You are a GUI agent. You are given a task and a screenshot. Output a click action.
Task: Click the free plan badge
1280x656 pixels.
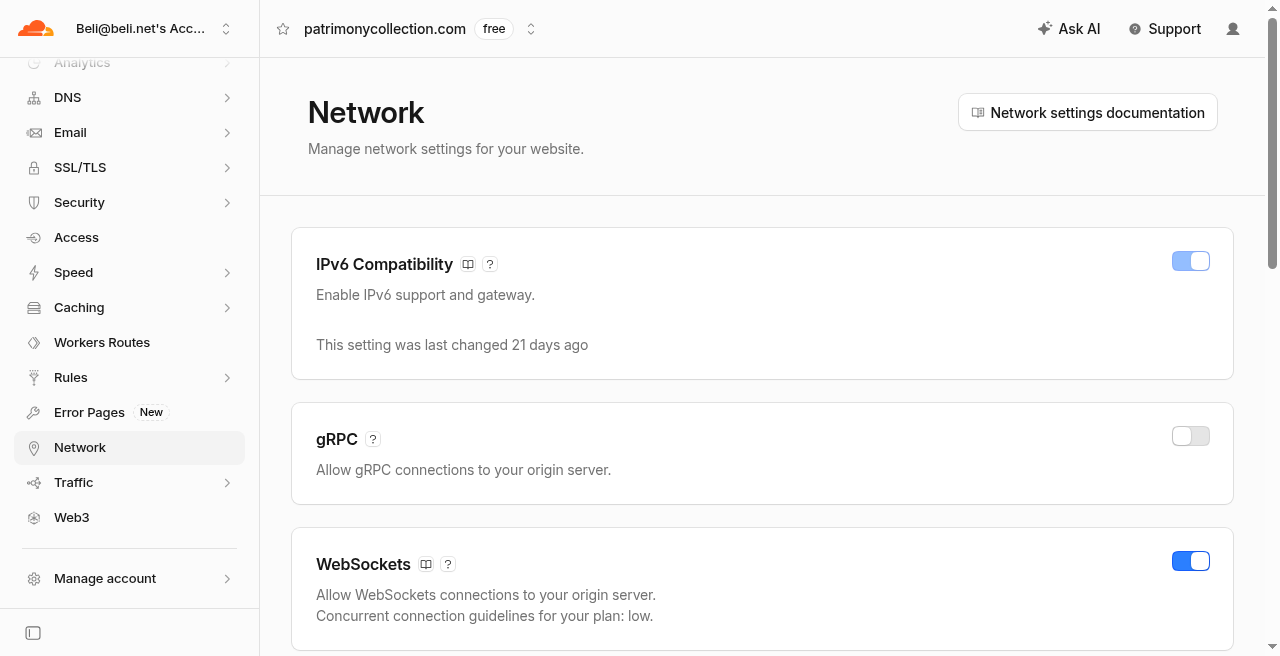click(x=494, y=29)
